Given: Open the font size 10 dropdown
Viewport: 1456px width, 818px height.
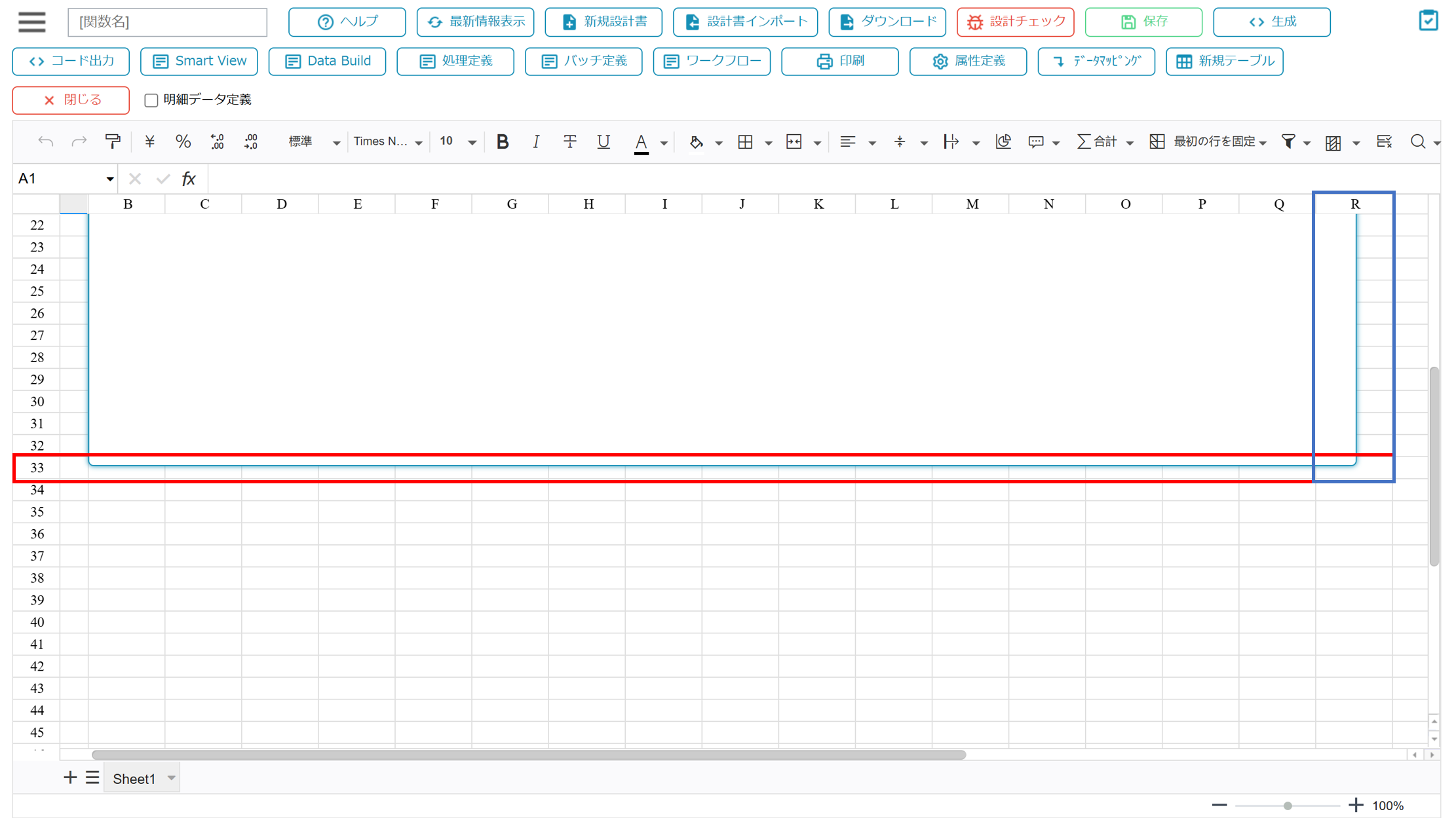Looking at the screenshot, I should point(458,141).
